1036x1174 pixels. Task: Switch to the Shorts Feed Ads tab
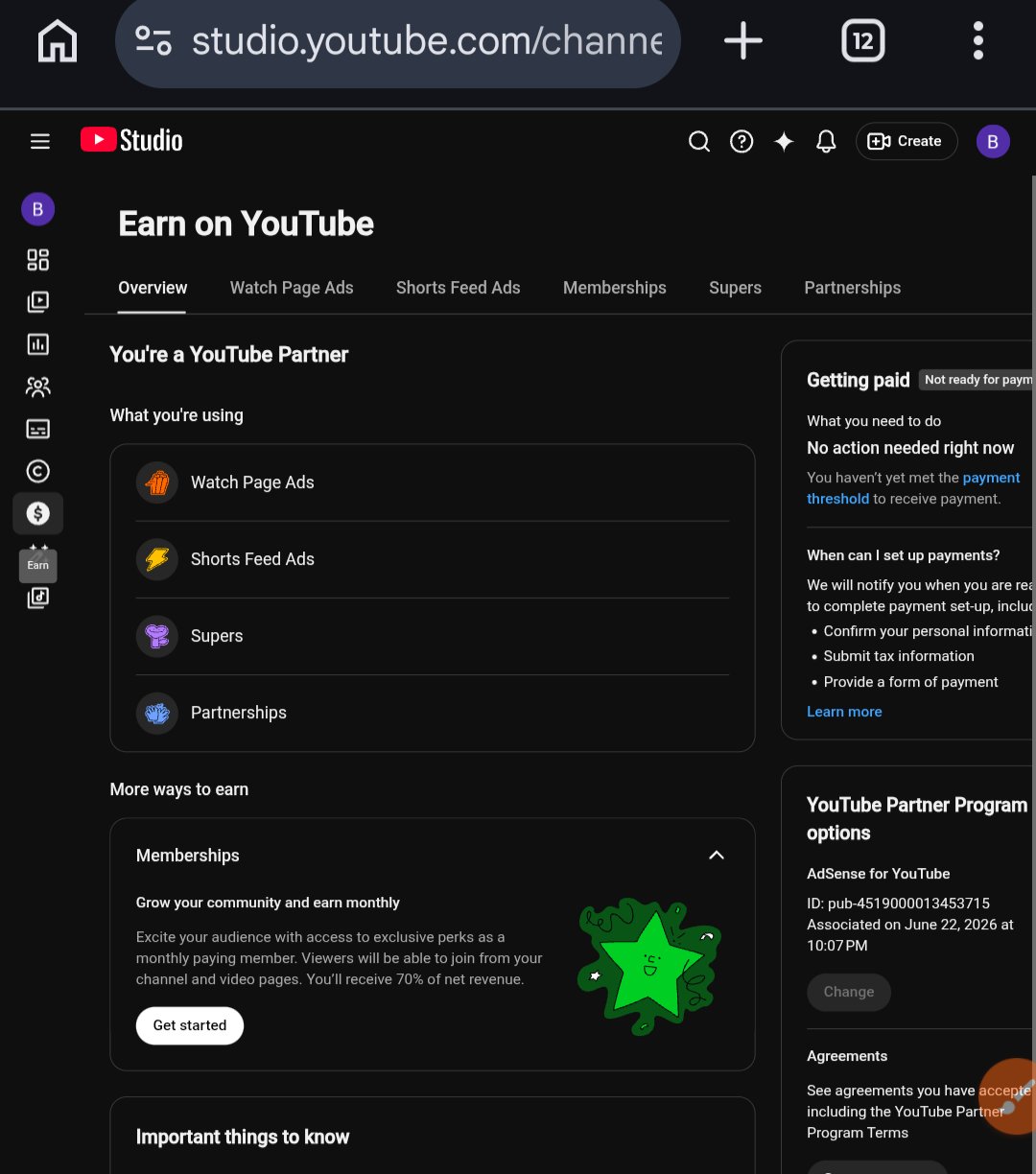click(x=459, y=288)
